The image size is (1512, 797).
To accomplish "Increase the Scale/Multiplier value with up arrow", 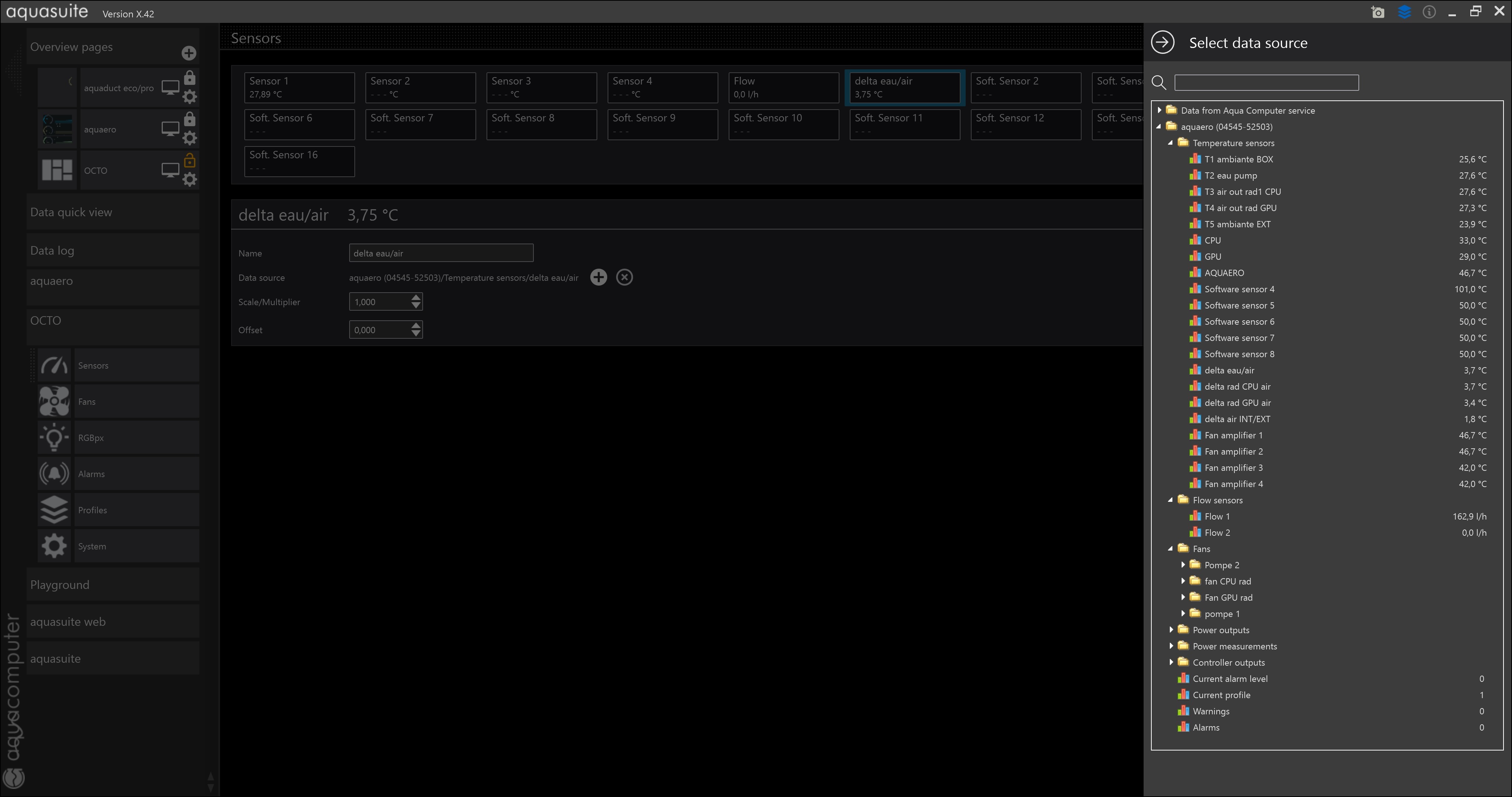I will pyautogui.click(x=416, y=297).
